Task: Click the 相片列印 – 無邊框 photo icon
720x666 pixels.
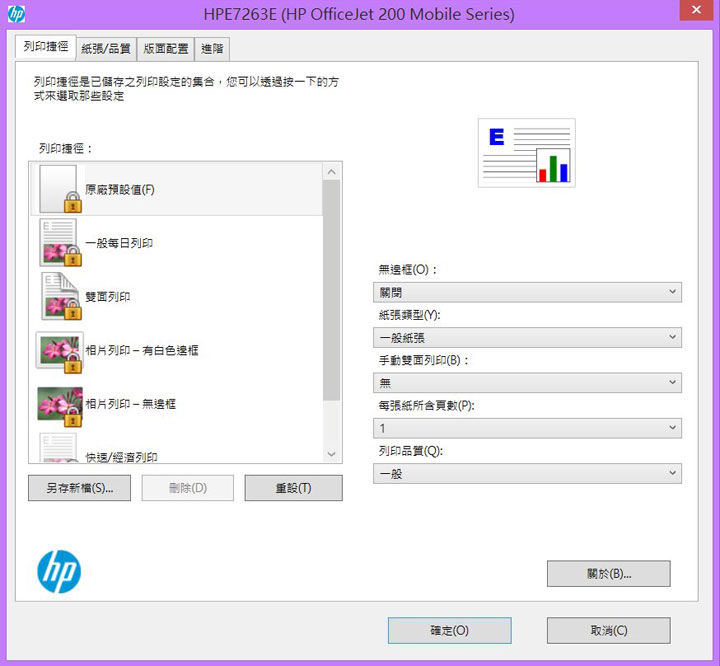Action: tap(60, 406)
